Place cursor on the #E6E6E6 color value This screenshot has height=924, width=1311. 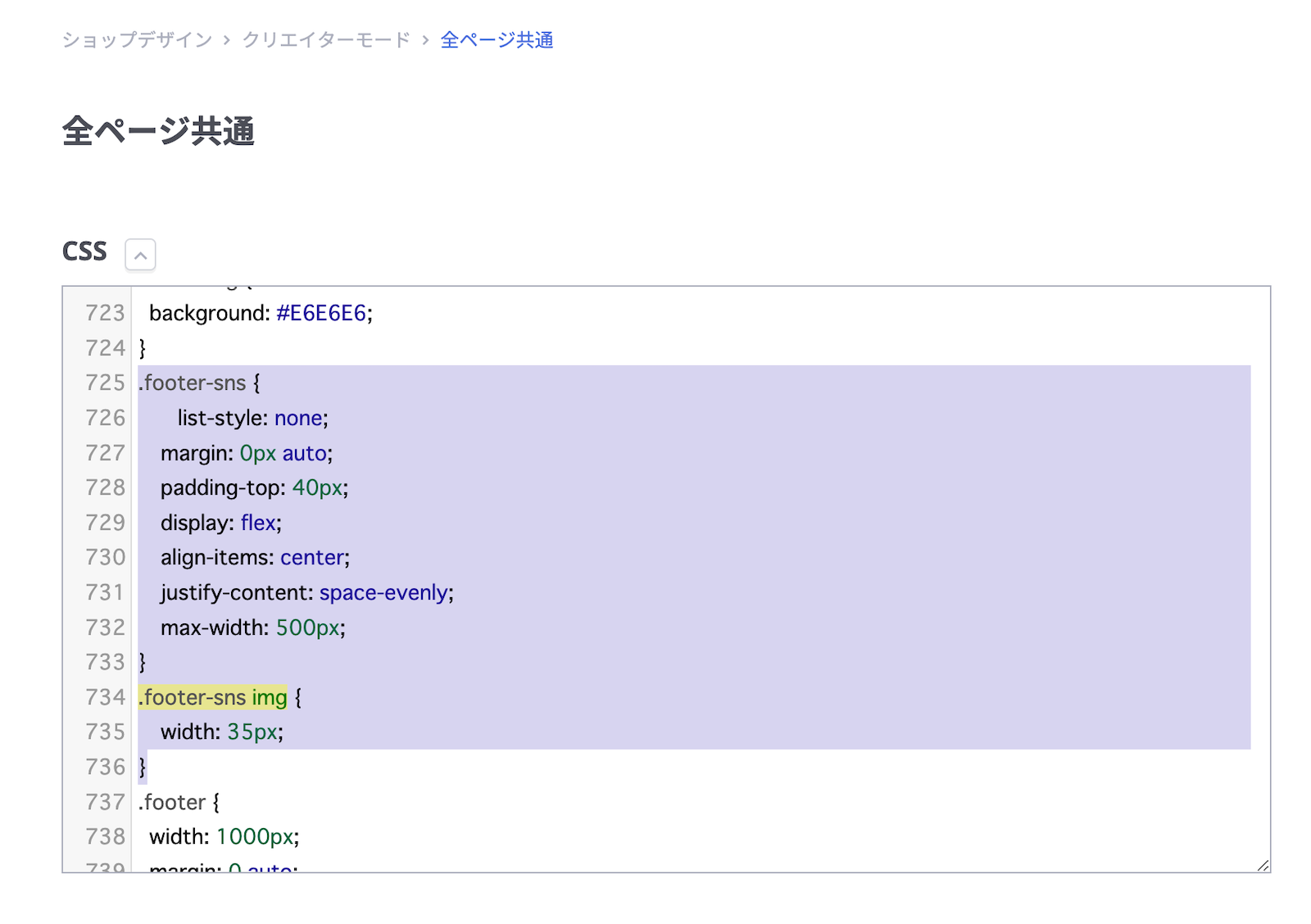click(x=321, y=314)
